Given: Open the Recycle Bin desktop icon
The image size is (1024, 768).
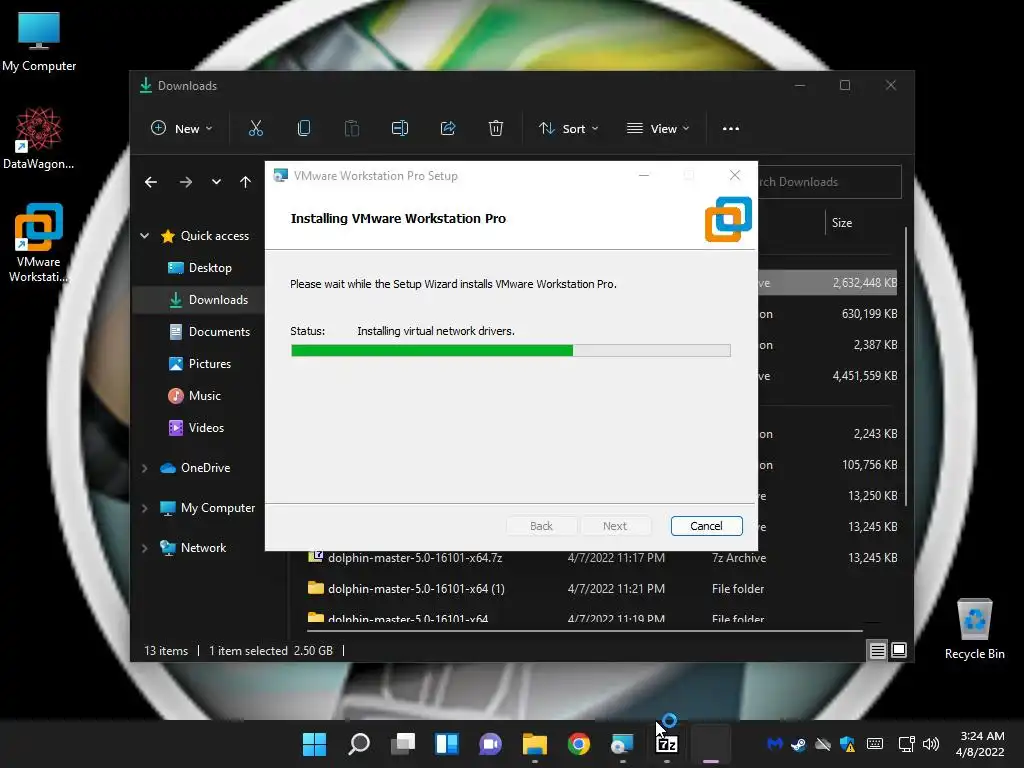Looking at the screenshot, I should pyautogui.click(x=974, y=629).
